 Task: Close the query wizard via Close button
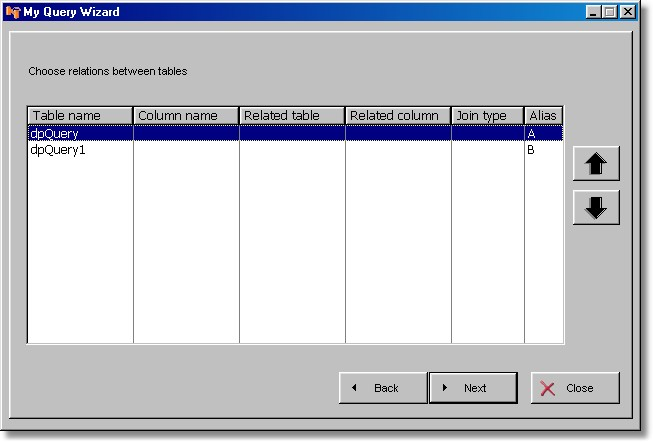click(575, 388)
